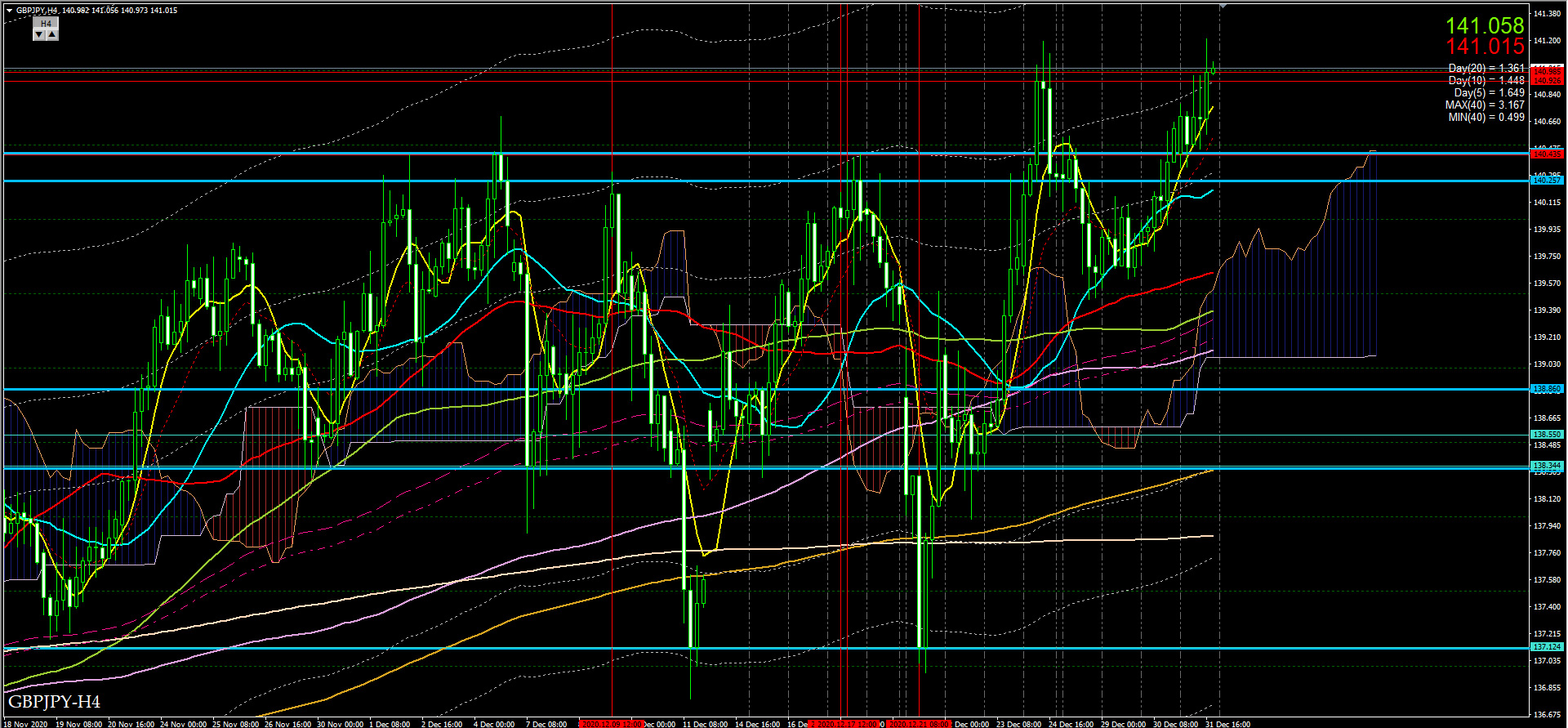Click the timeframe up arrow button
Viewport: 1568px width, 728px height.
coord(51,35)
